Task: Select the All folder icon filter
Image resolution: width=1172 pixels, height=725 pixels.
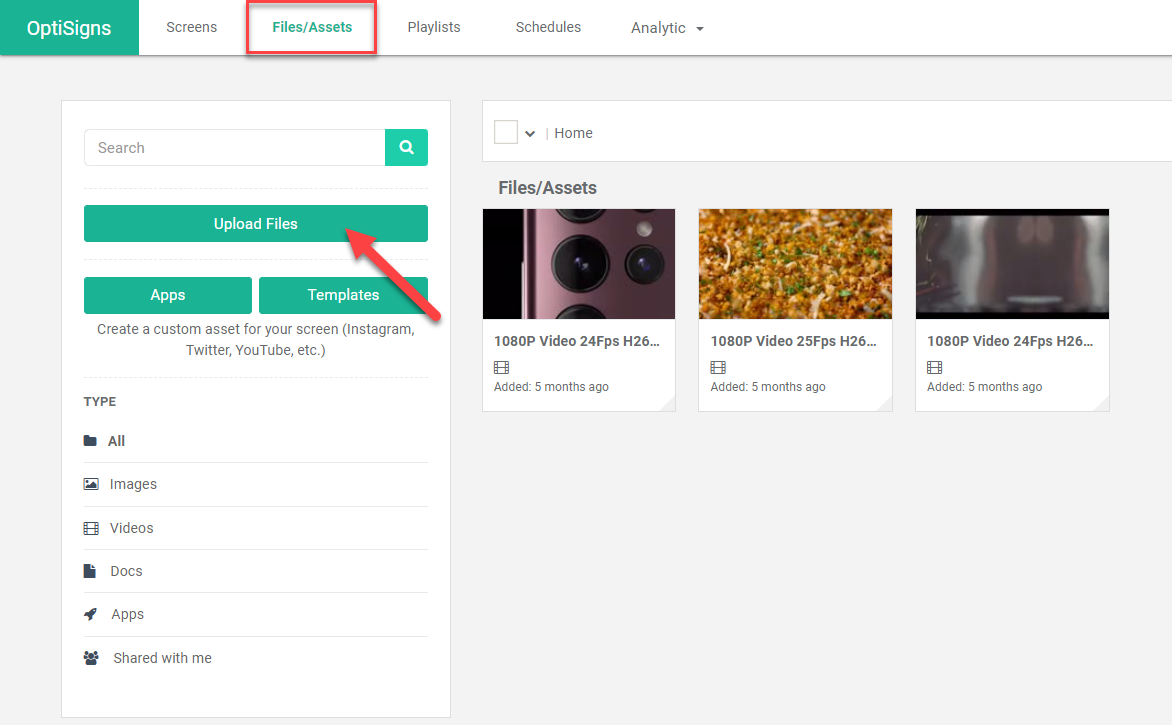Action: [x=91, y=441]
